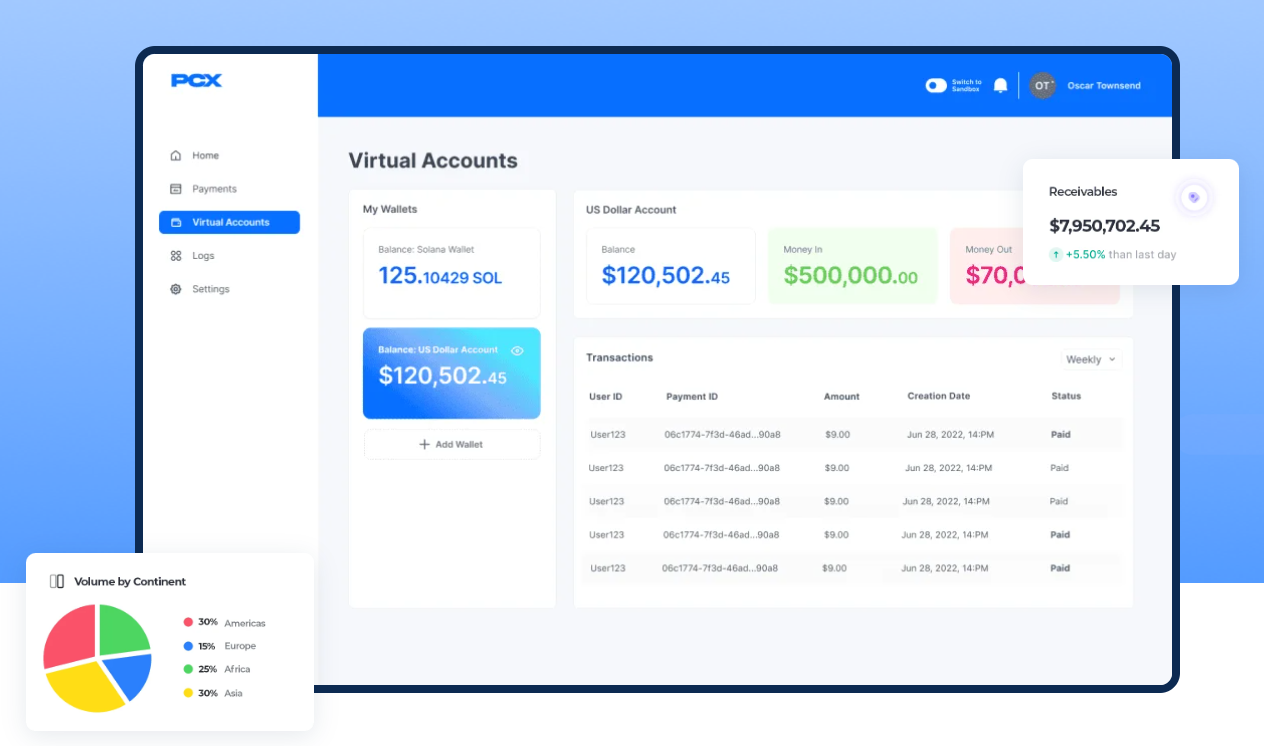The width and height of the screenshot is (1264, 746).
Task: Click the +5.50% than last day text
Action: [x=1121, y=255]
